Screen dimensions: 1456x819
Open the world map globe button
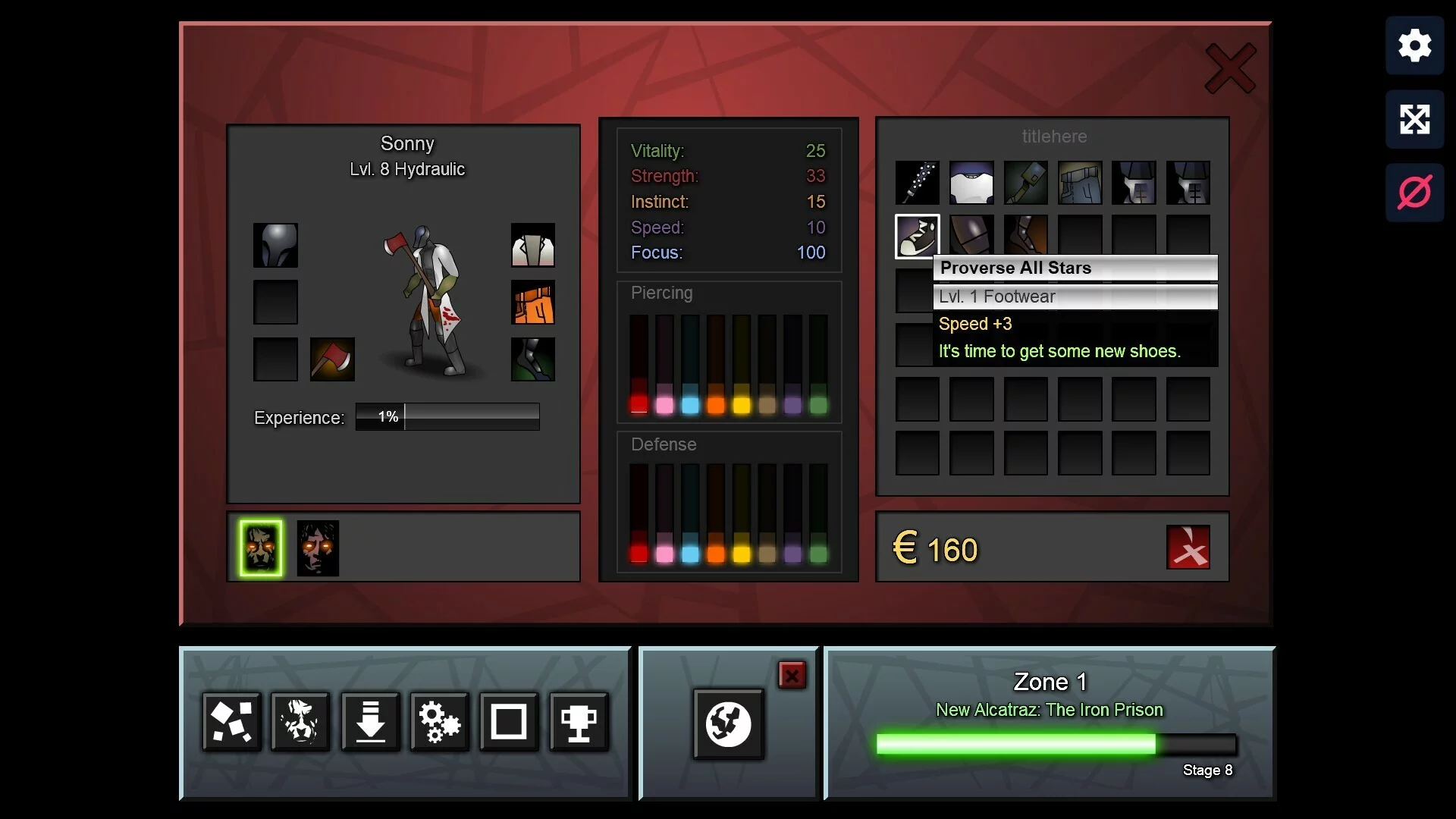click(728, 724)
